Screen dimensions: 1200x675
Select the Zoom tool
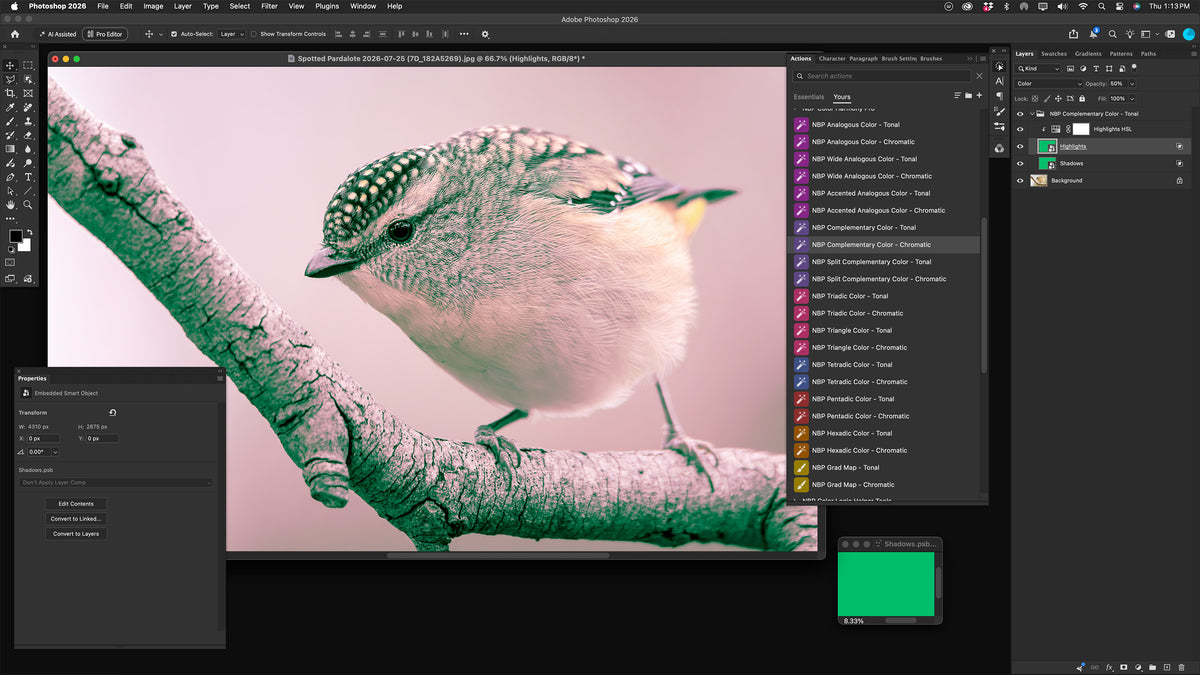coord(27,204)
